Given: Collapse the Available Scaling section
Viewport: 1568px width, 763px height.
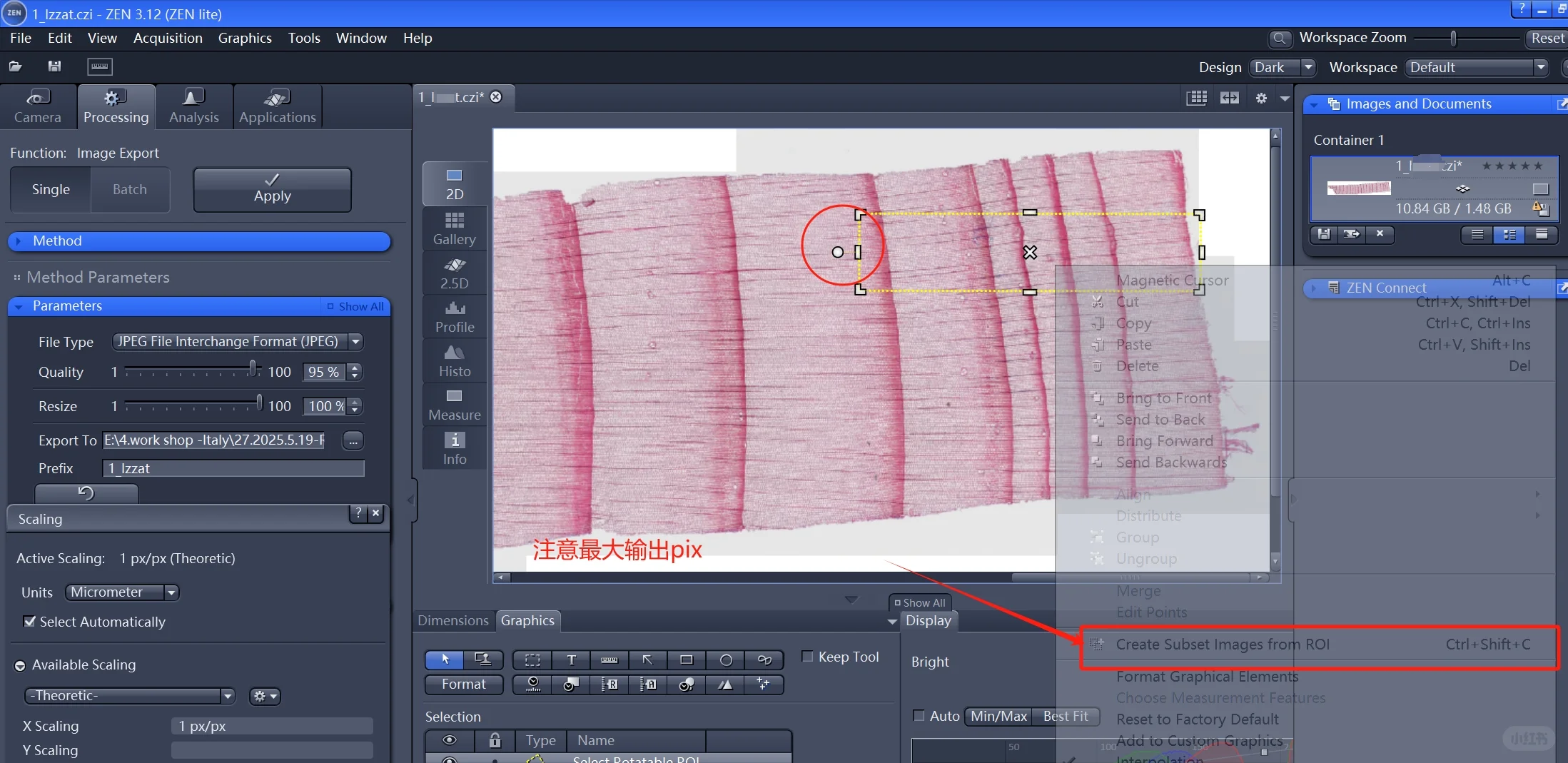Looking at the screenshot, I should click(20, 666).
